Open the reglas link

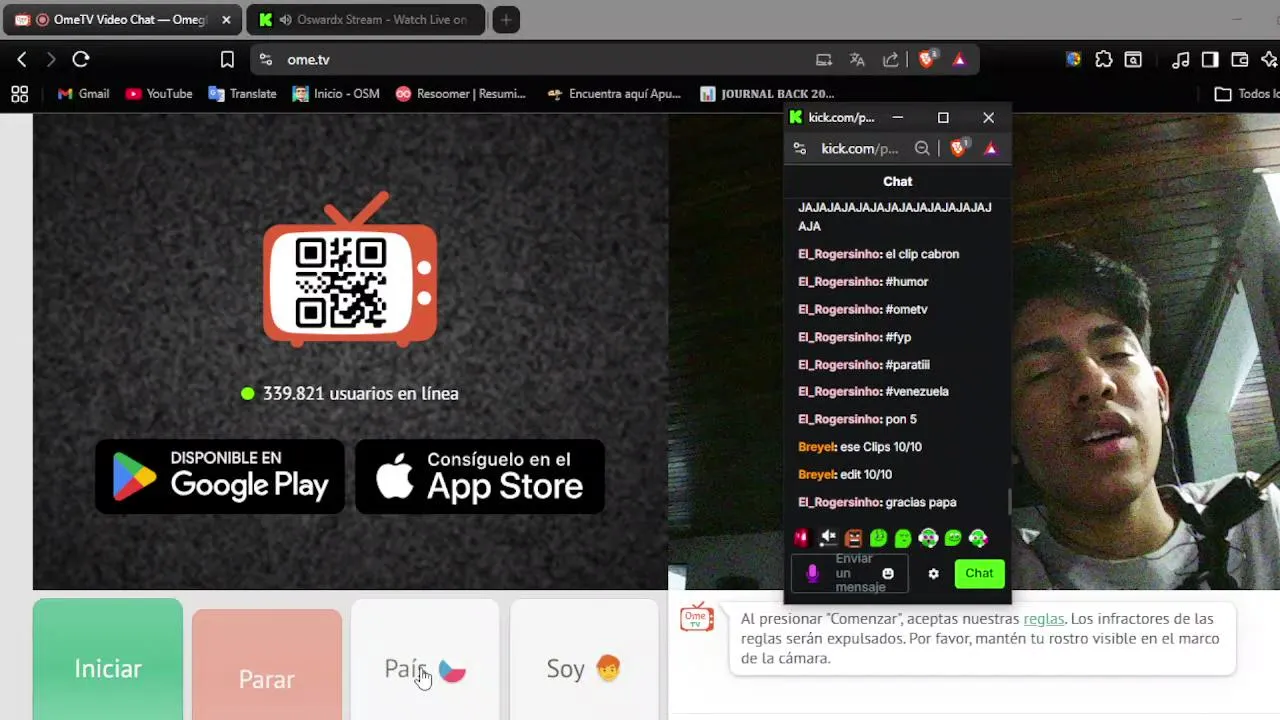point(1044,619)
